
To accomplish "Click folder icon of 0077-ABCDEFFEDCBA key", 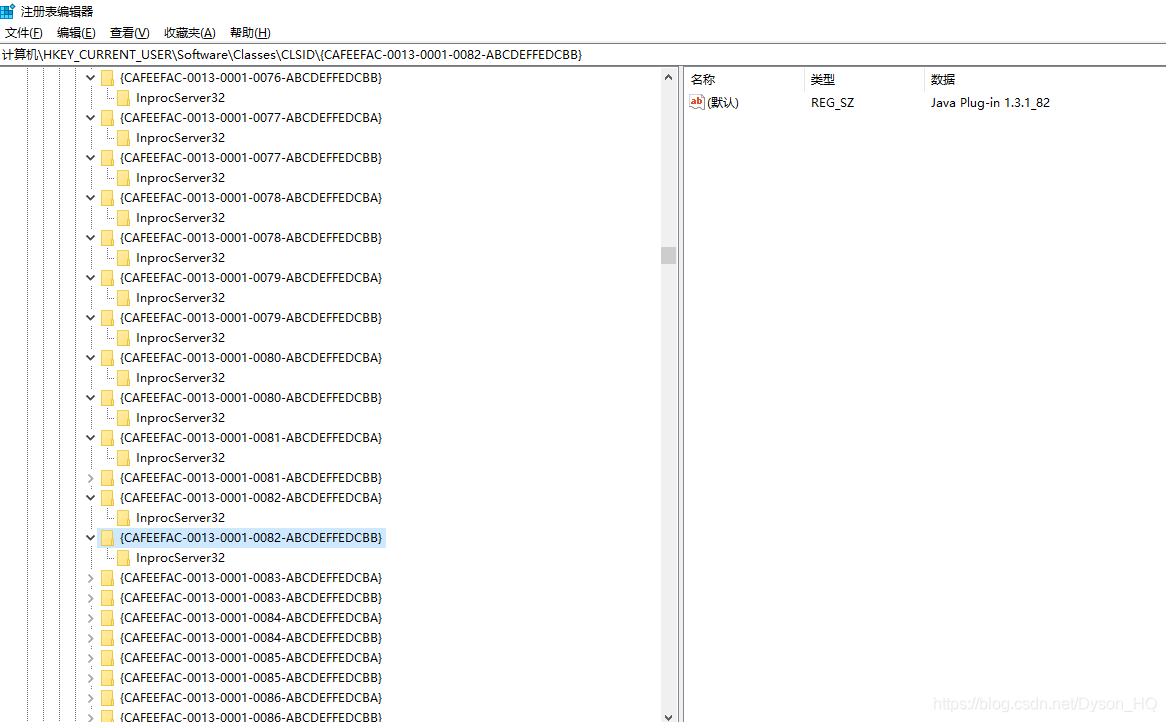I will [107, 117].
